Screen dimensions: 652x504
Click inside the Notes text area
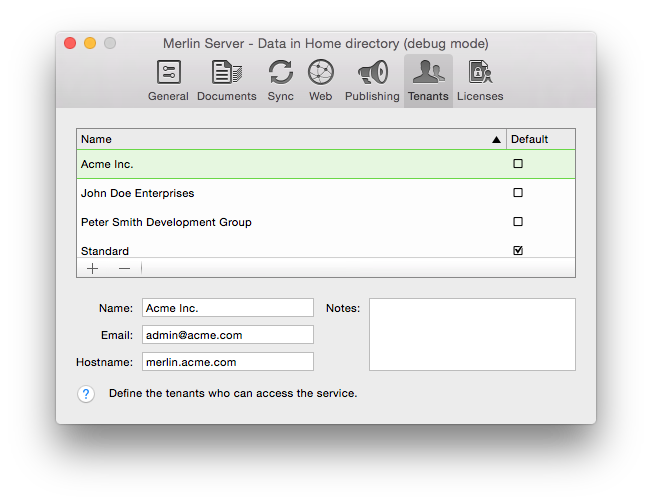click(472, 334)
